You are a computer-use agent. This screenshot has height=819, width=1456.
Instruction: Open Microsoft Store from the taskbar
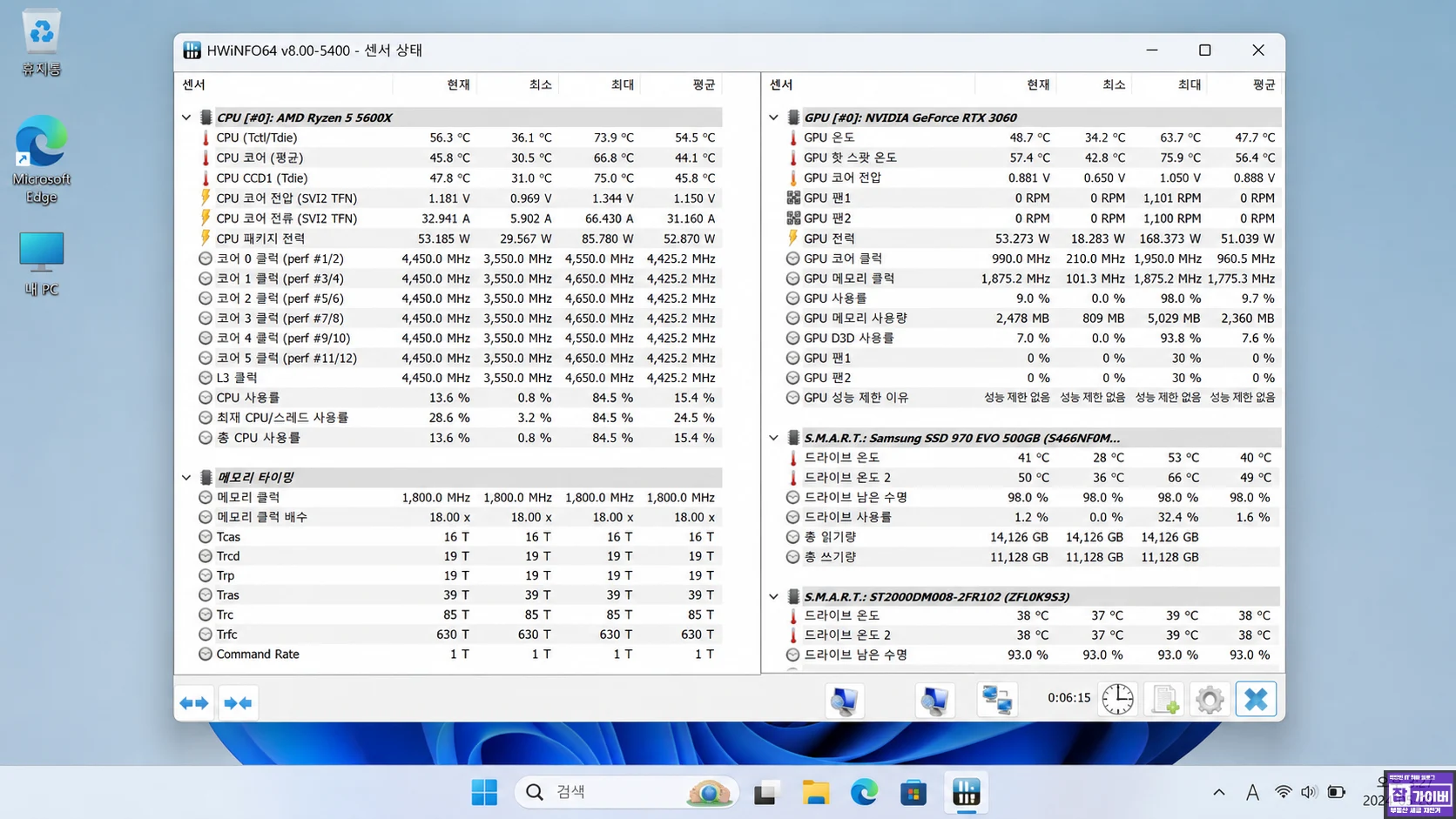pyautogui.click(x=913, y=792)
